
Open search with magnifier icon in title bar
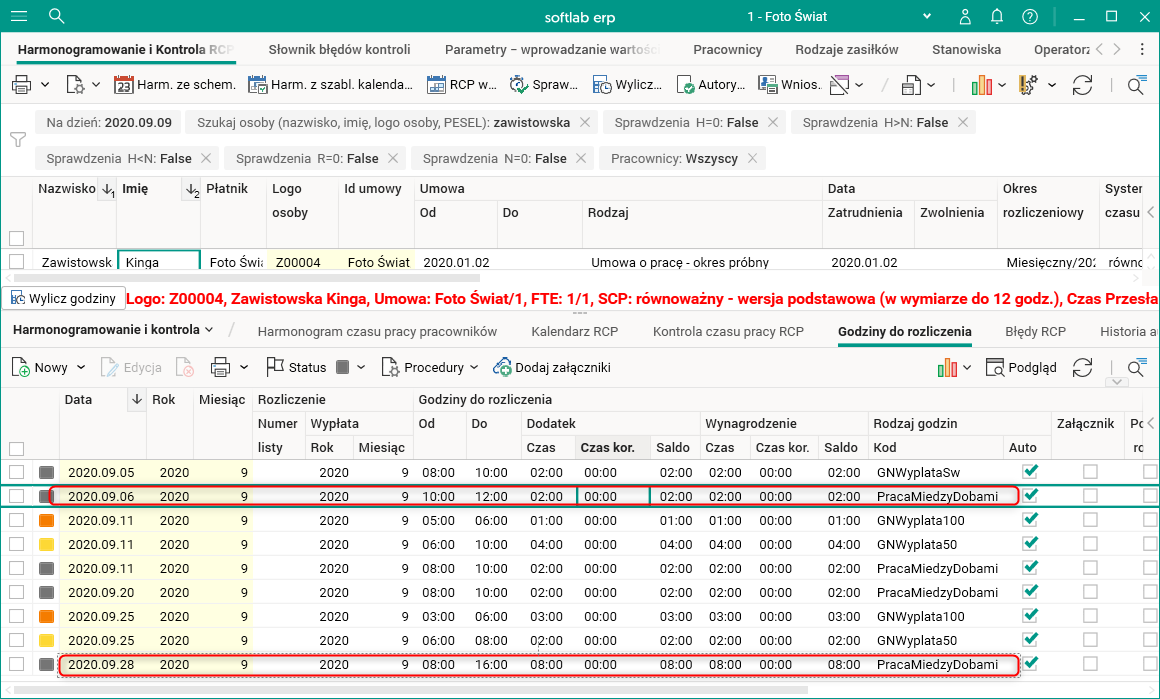(56, 16)
